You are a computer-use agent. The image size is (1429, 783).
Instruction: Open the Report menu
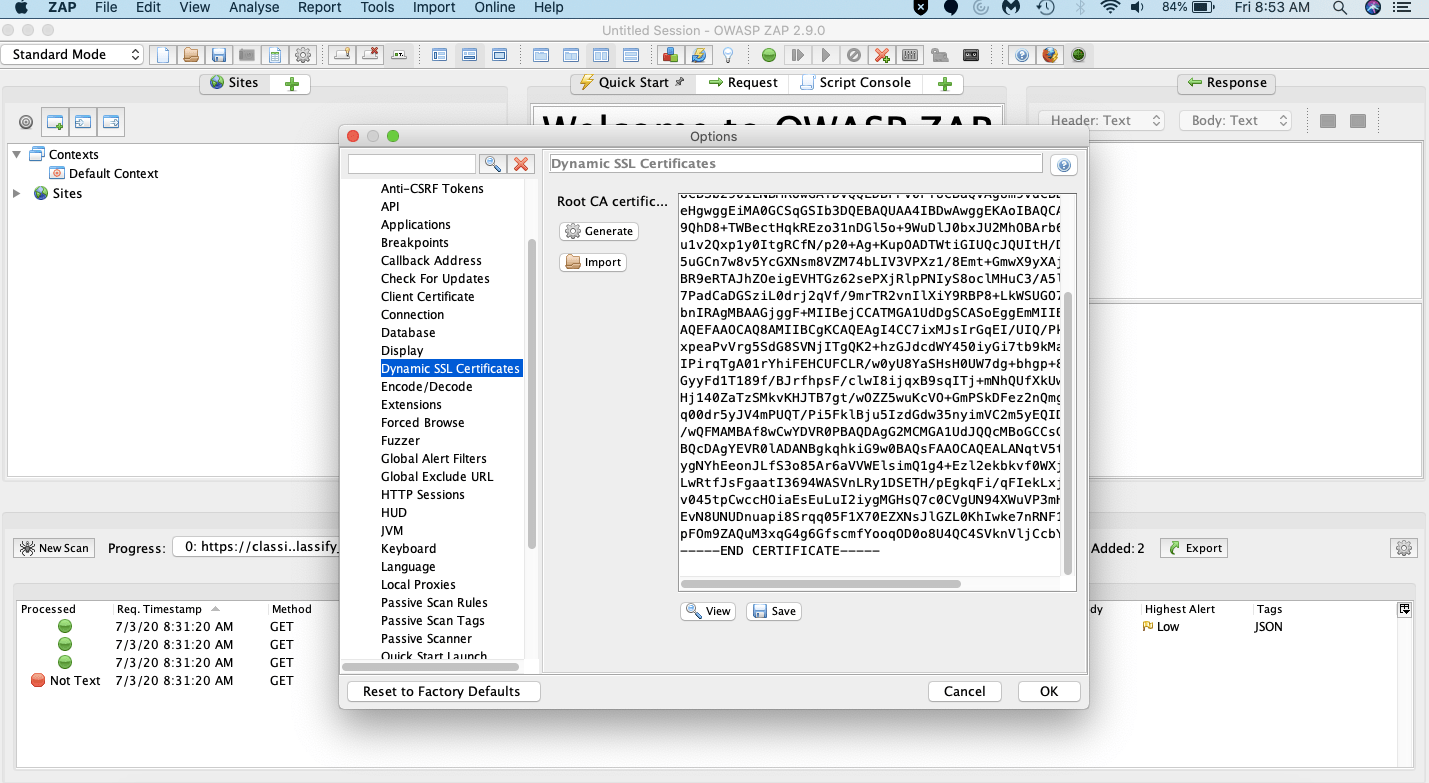pyautogui.click(x=319, y=7)
